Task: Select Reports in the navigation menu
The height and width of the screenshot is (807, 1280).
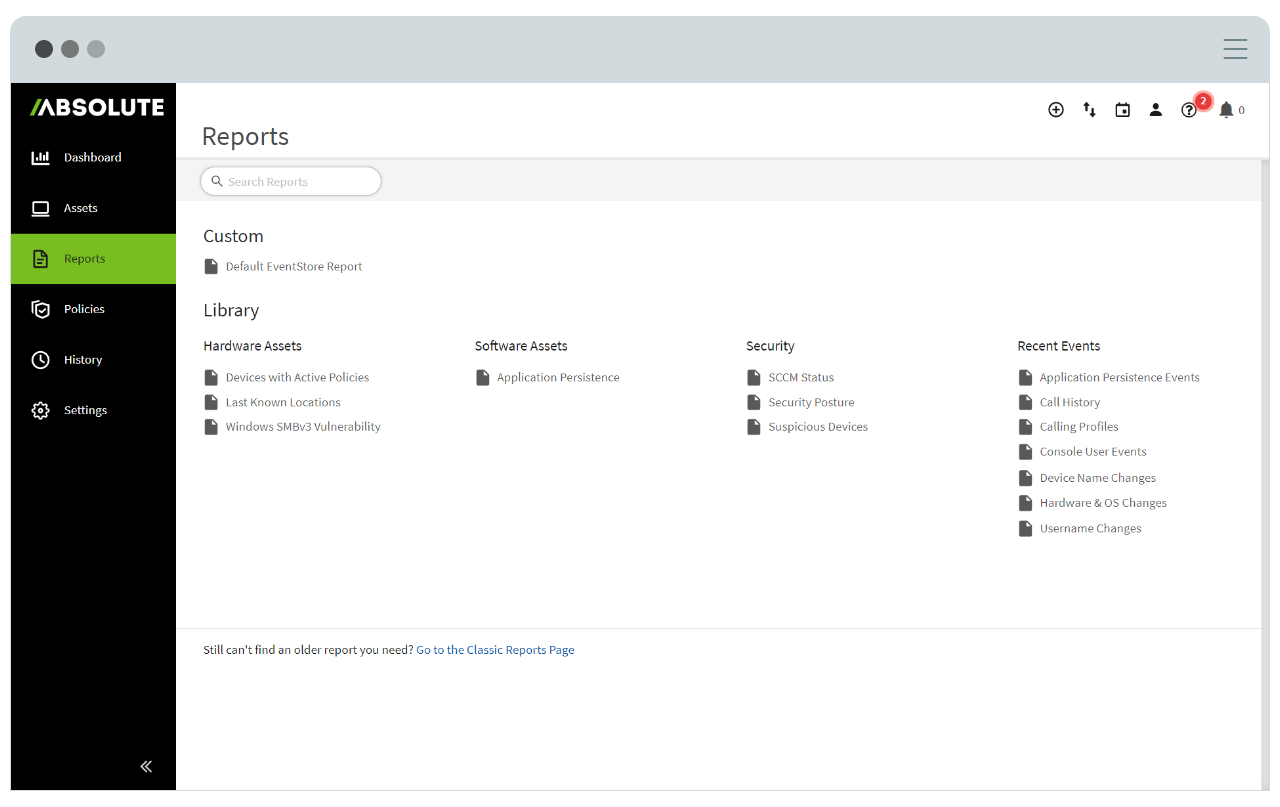Action: (x=84, y=258)
